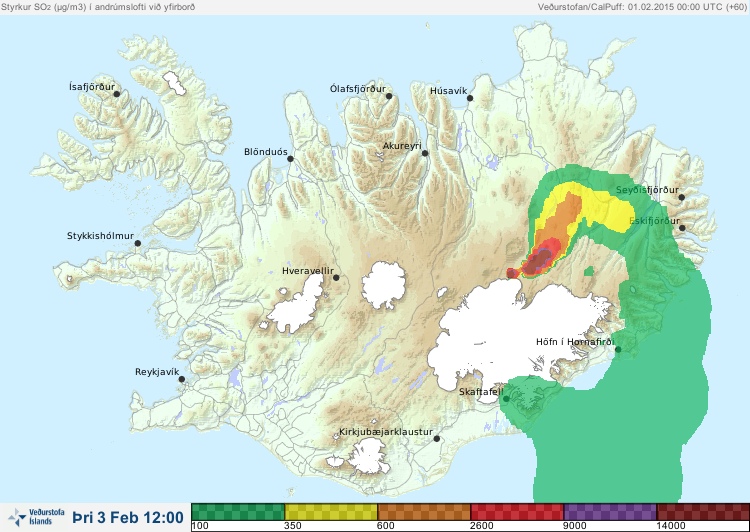Click the purple plume core near the eruption
The height and width of the screenshot is (532, 750).
pos(540,260)
